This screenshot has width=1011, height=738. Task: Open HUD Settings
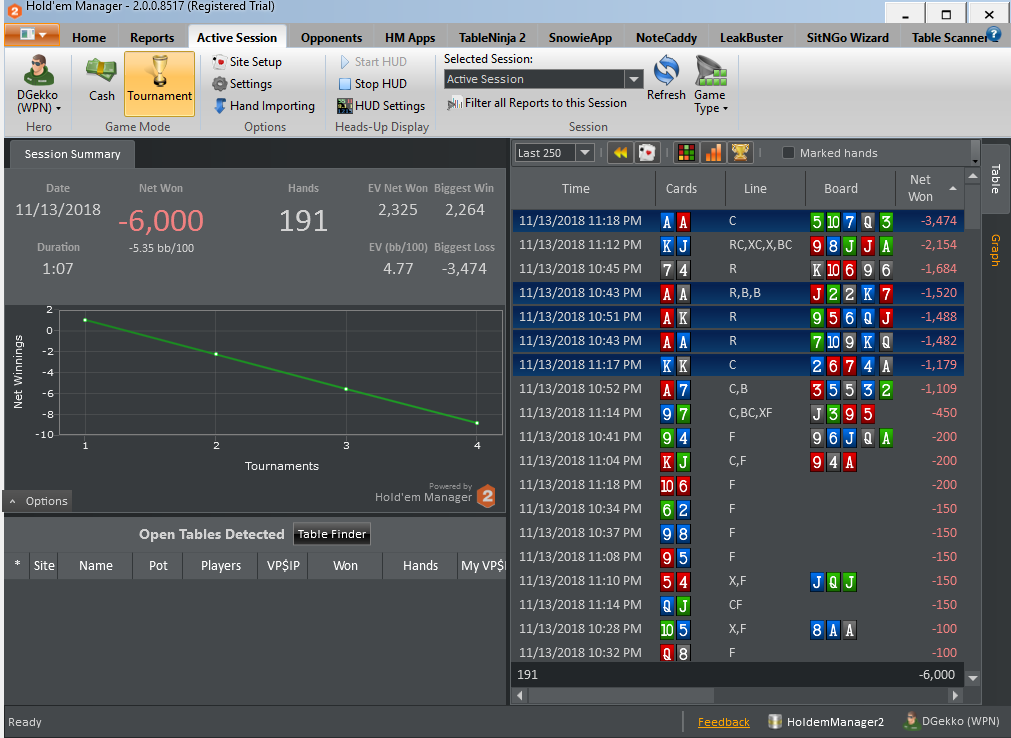[381, 106]
